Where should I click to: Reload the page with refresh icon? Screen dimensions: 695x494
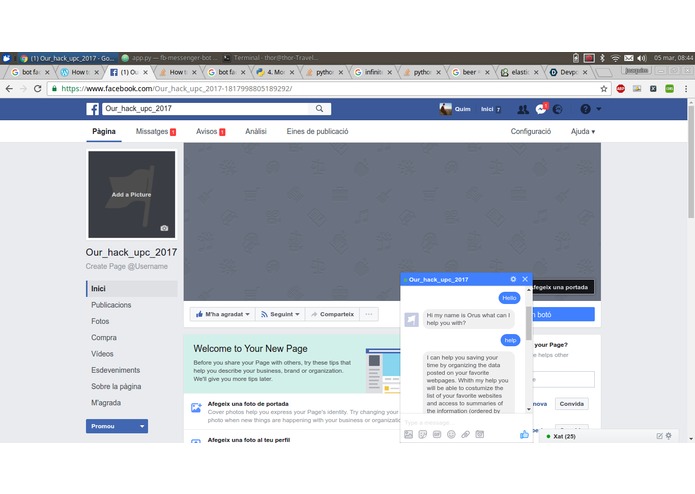38,89
